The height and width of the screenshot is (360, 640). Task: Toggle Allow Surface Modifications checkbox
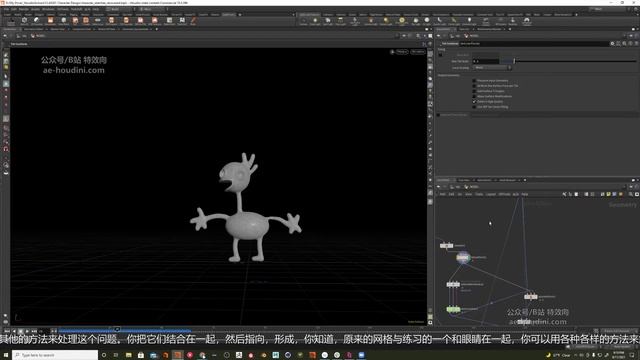point(474,96)
